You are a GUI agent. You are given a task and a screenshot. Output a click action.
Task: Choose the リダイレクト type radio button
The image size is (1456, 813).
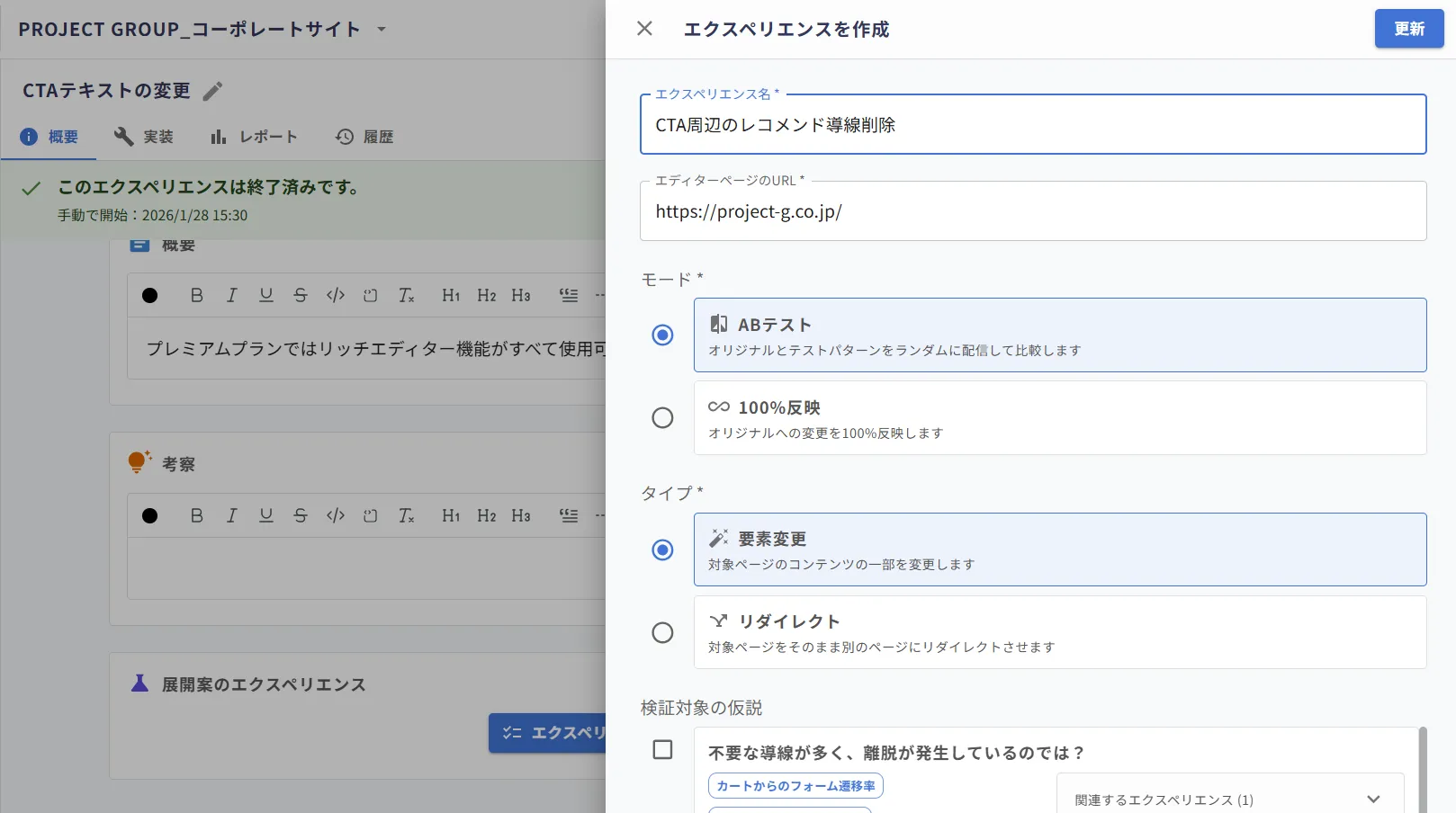(x=662, y=632)
